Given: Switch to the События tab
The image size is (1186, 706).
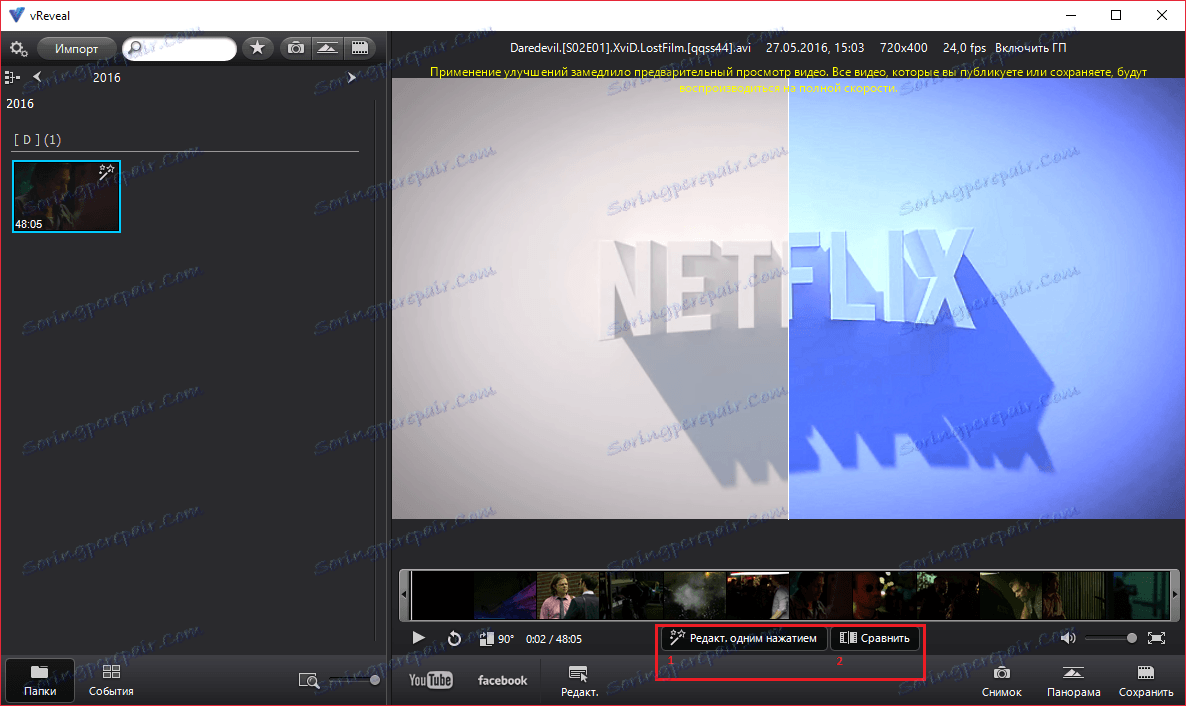Looking at the screenshot, I should coord(111,680).
